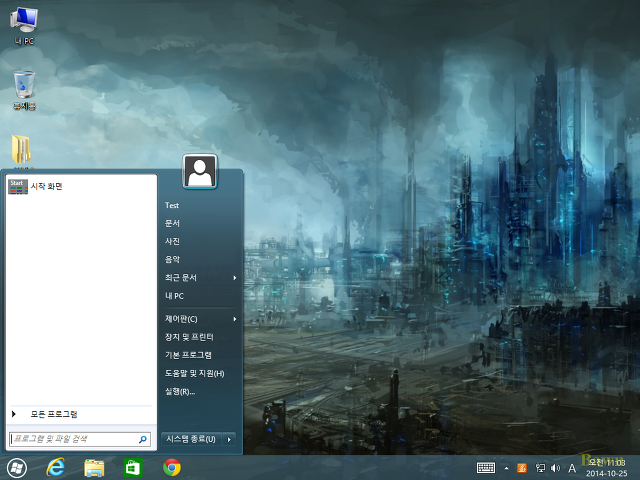Open 도움말 및 지원(H)
This screenshot has height=480, width=640.
(x=195, y=373)
